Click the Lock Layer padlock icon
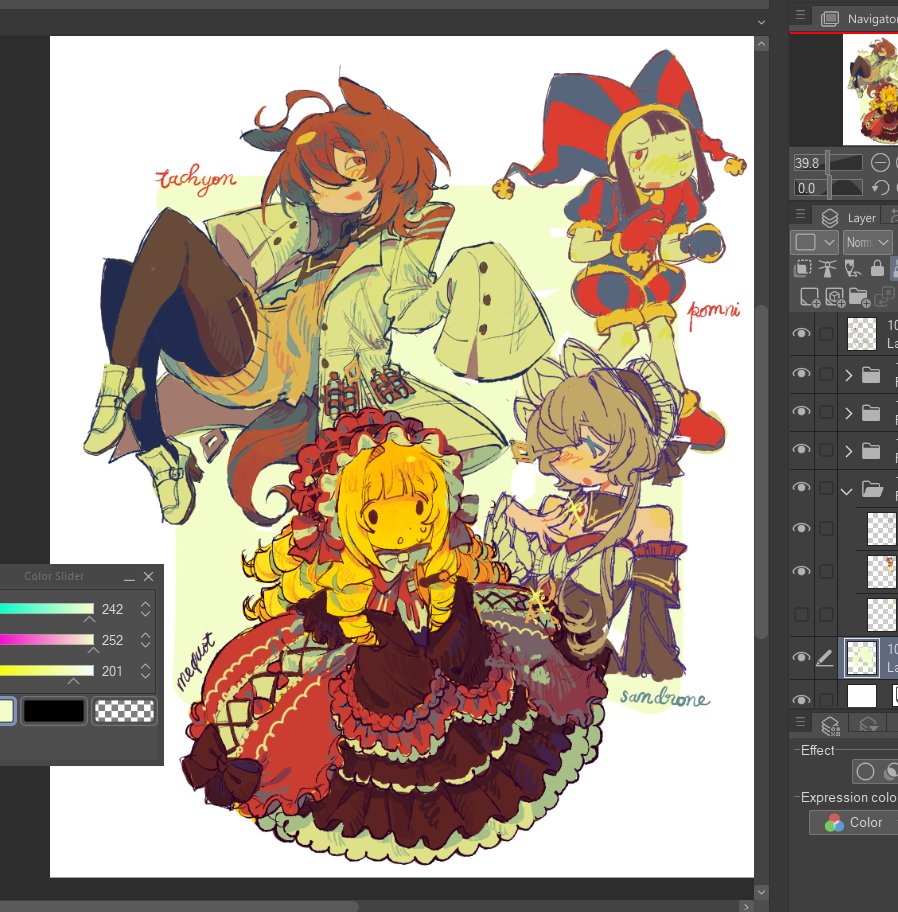 [x=877, y=268]
